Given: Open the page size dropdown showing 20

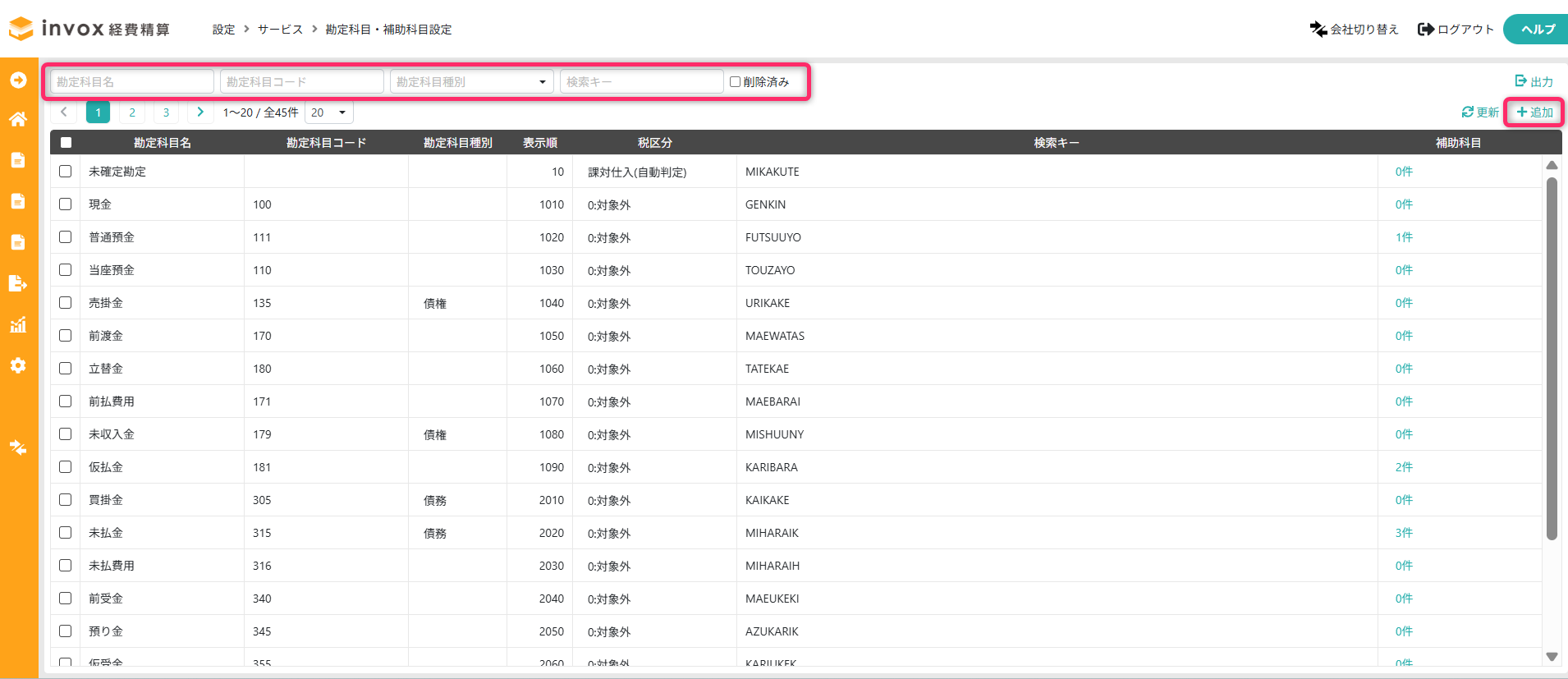Looking at the screenshot, I should point(328,112).
